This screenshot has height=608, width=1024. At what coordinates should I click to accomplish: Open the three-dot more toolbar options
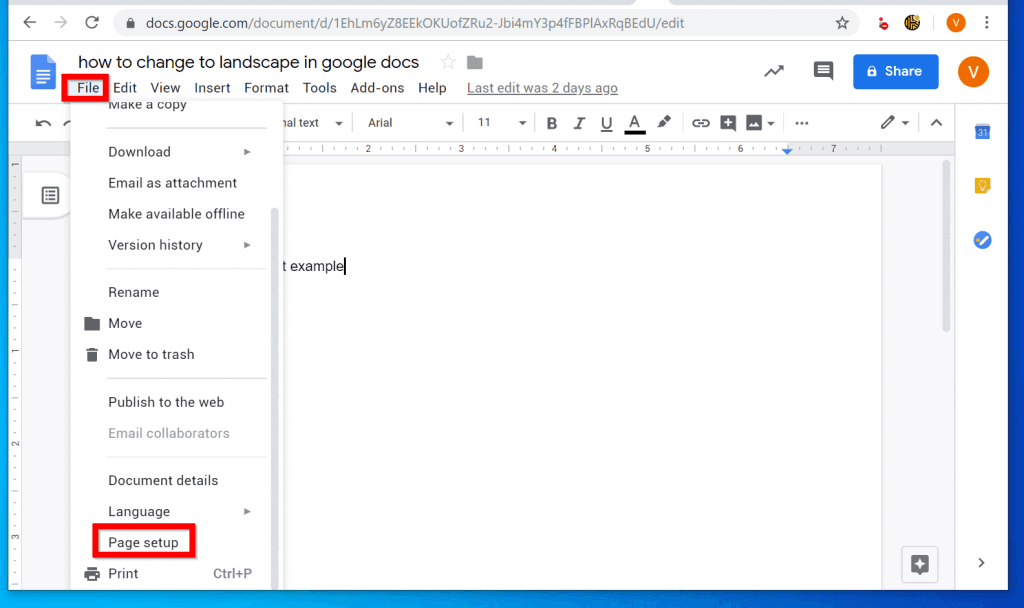pos(802,123)
